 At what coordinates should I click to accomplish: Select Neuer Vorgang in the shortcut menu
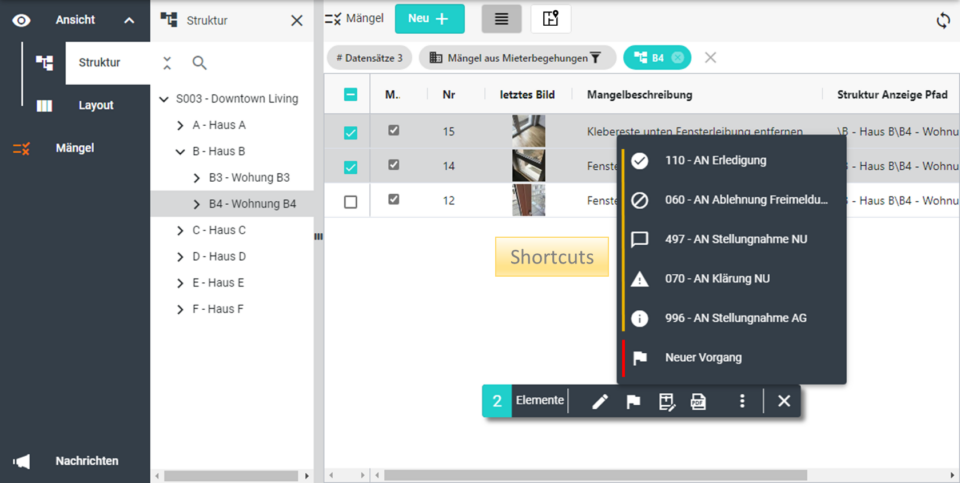coord(703,357)
